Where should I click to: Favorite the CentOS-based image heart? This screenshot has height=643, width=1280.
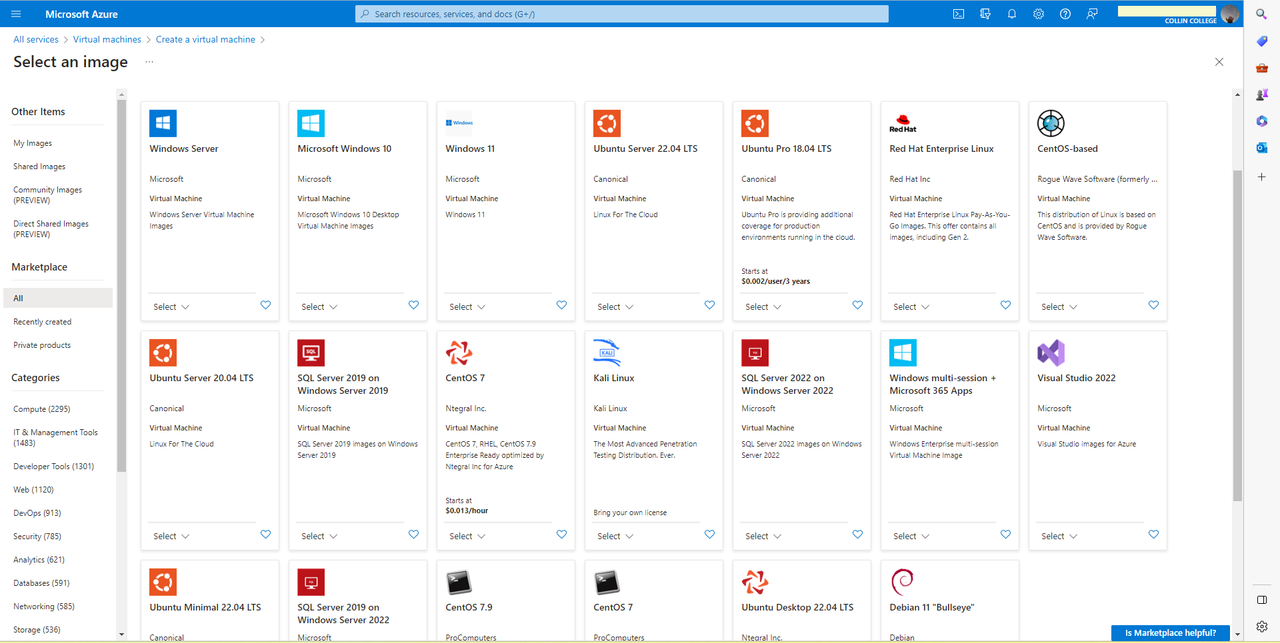point(1153,306)
